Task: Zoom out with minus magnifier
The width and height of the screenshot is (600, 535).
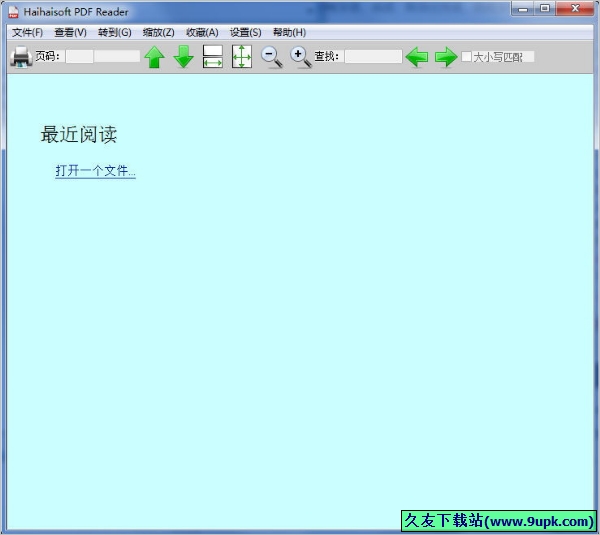Action: (272, 57)
